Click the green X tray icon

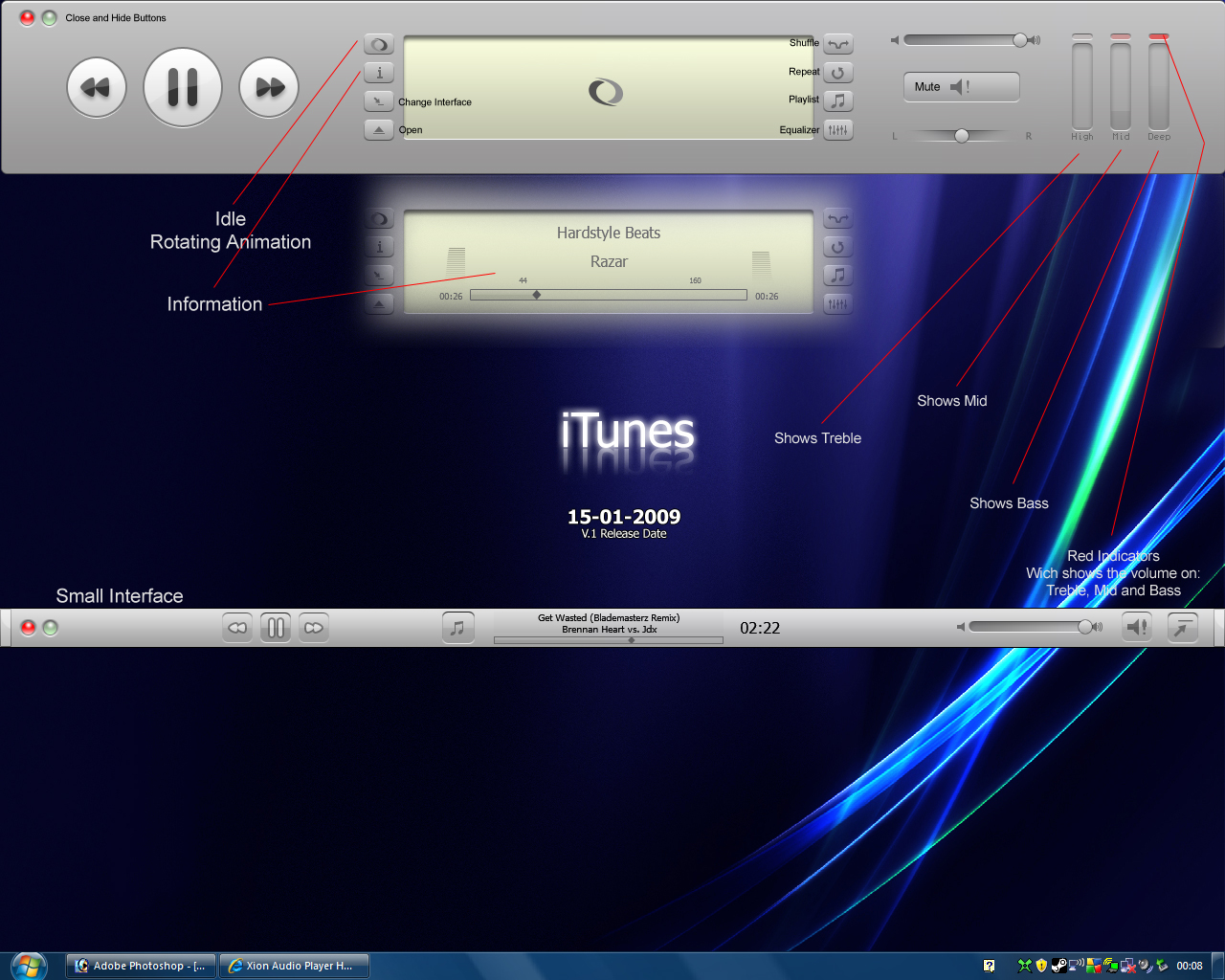[1025, 966]
